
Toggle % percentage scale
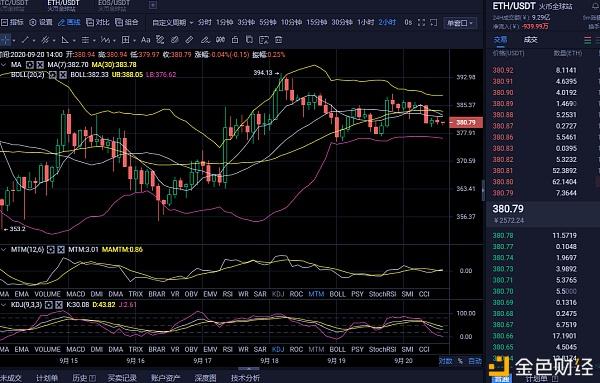click(460, 361)
